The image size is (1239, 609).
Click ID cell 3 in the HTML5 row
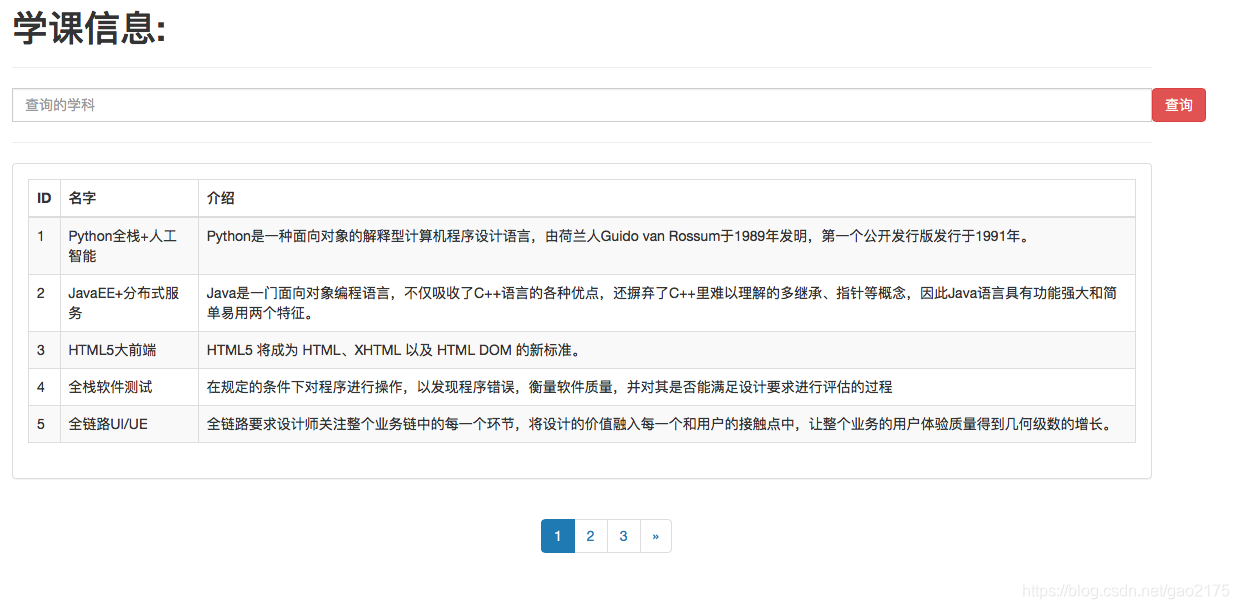pyautogui.click(x=44, y=350)
